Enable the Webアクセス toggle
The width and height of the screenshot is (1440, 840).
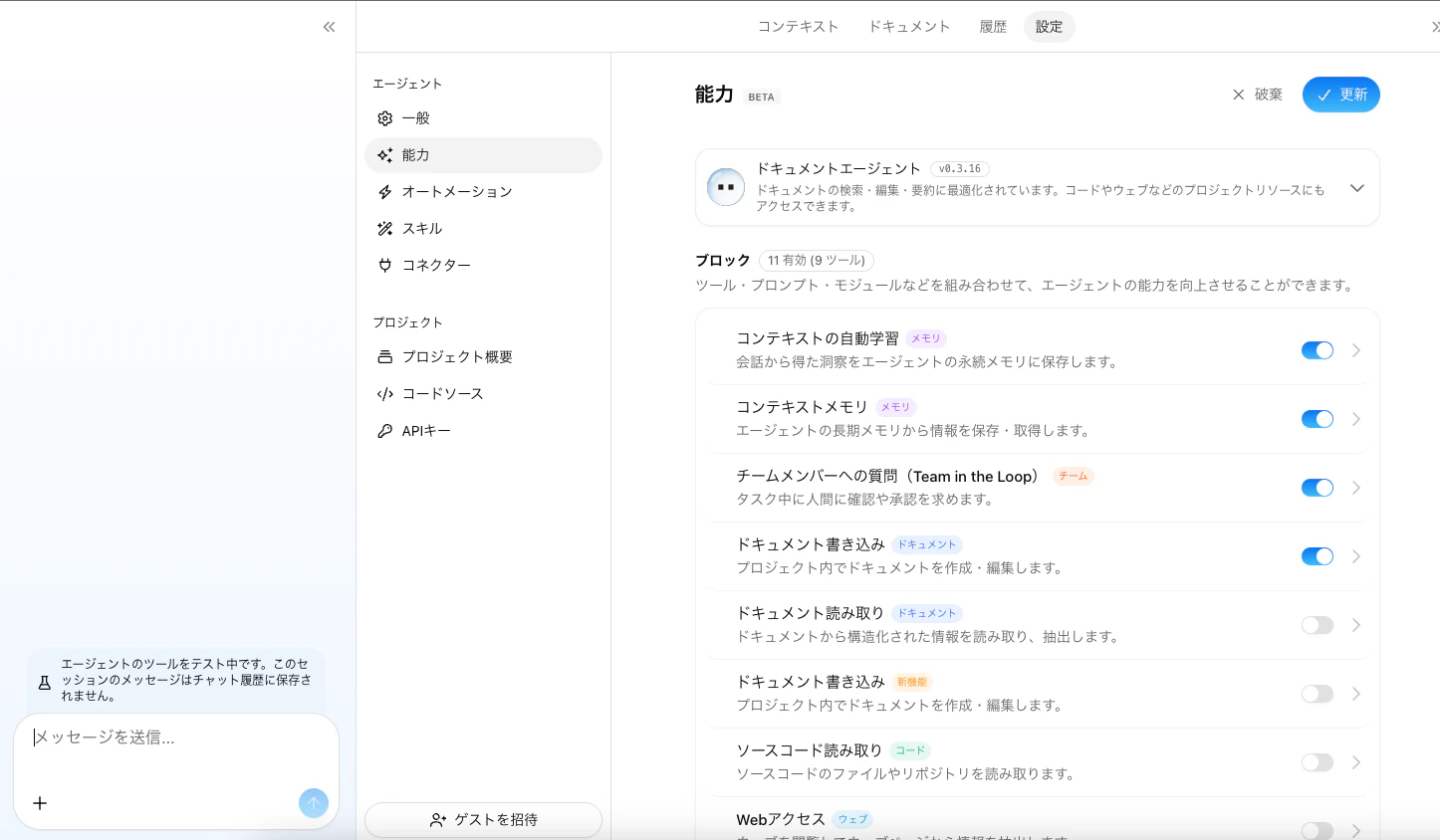(1318, 831)
